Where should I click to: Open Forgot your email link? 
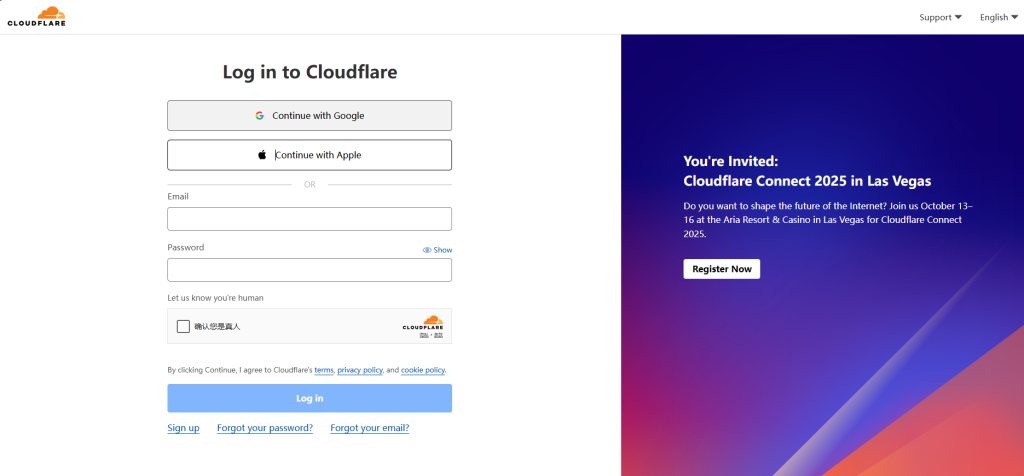[370, 428]
